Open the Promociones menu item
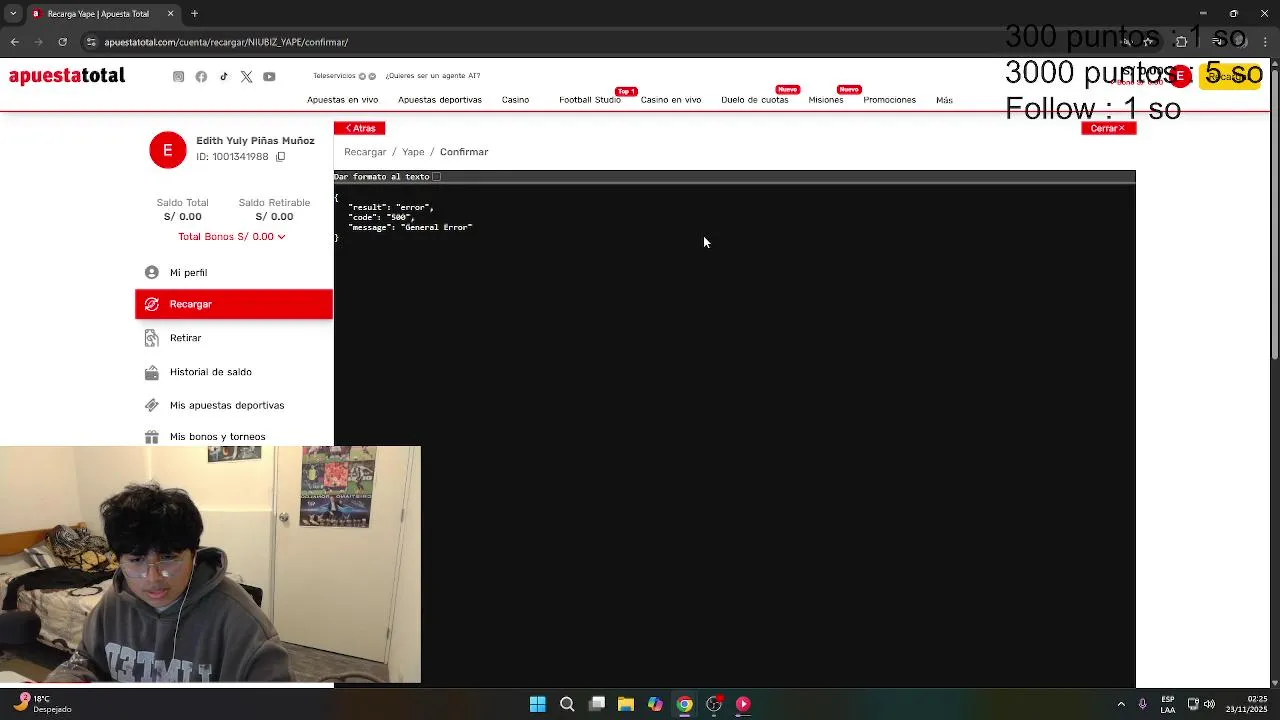1280x720 pixels. point(889,100)
